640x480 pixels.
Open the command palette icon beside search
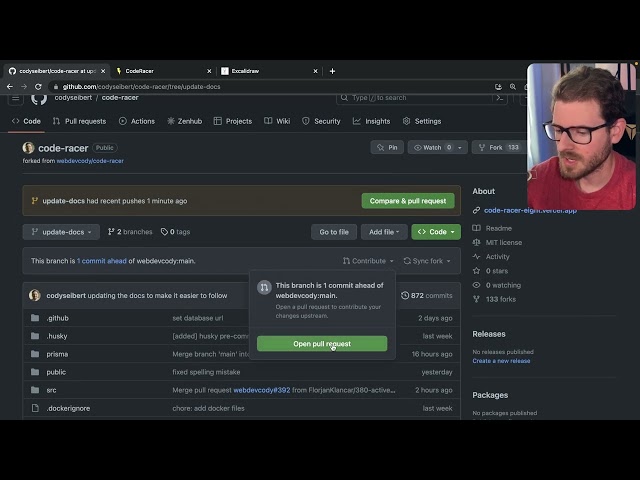pyautogui.click(x=500, y=98)
